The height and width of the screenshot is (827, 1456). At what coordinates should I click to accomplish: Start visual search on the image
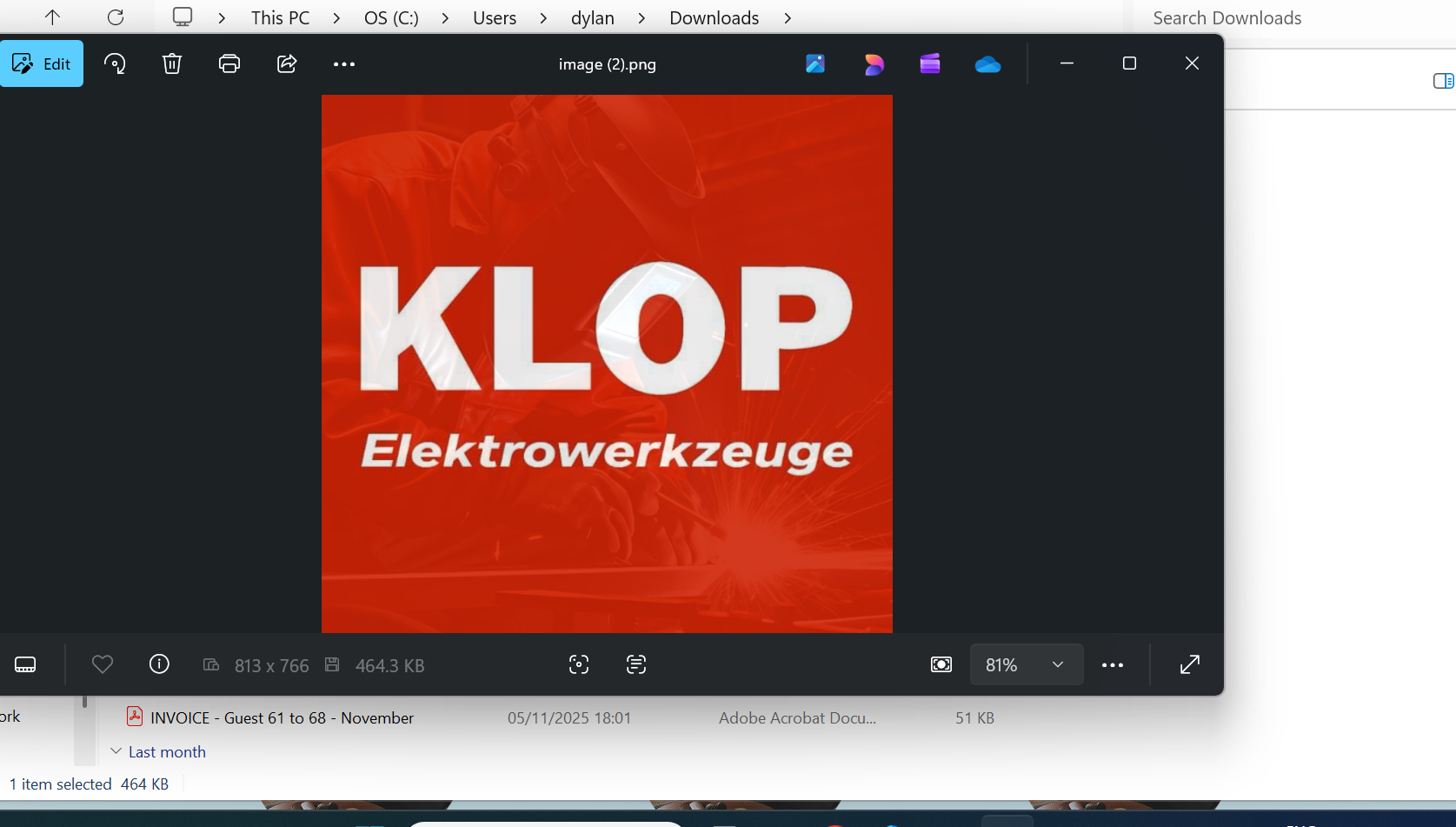tap(579, 664)
